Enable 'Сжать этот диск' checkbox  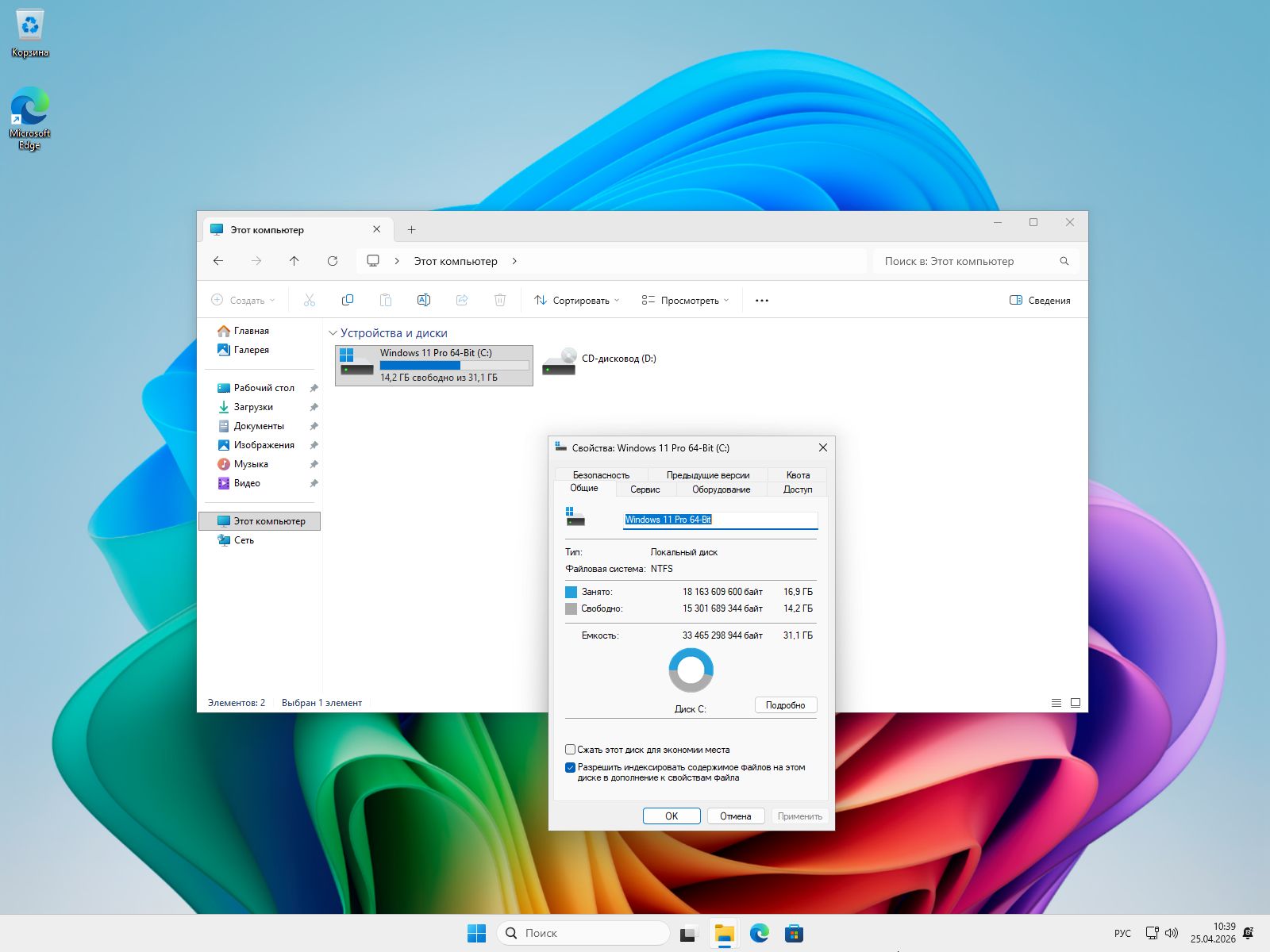pos(570,750)
